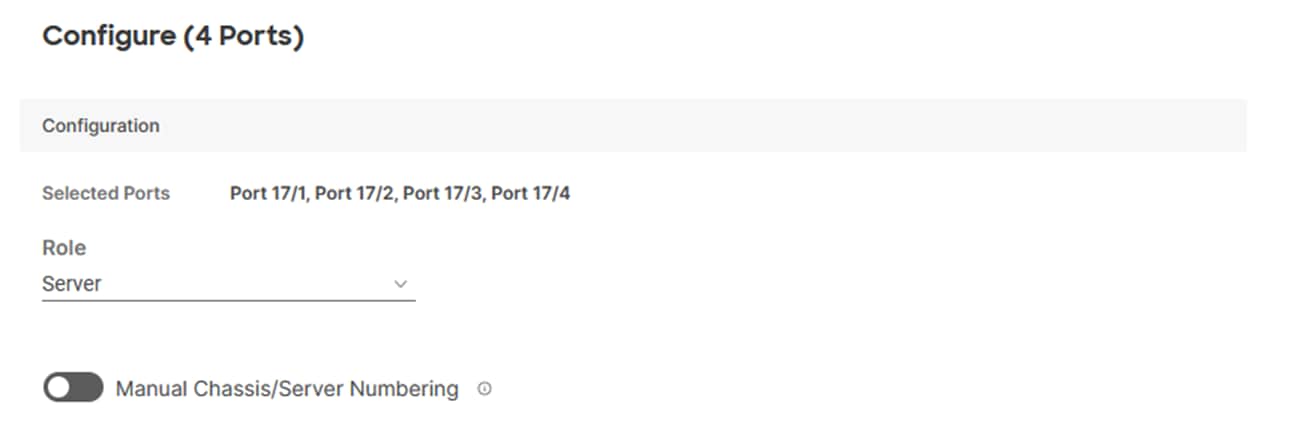Viewport: 1289px width, 444px height.
Task: Click the info icon beside Manual Chassis/Server Numbering
Action: 485,390
